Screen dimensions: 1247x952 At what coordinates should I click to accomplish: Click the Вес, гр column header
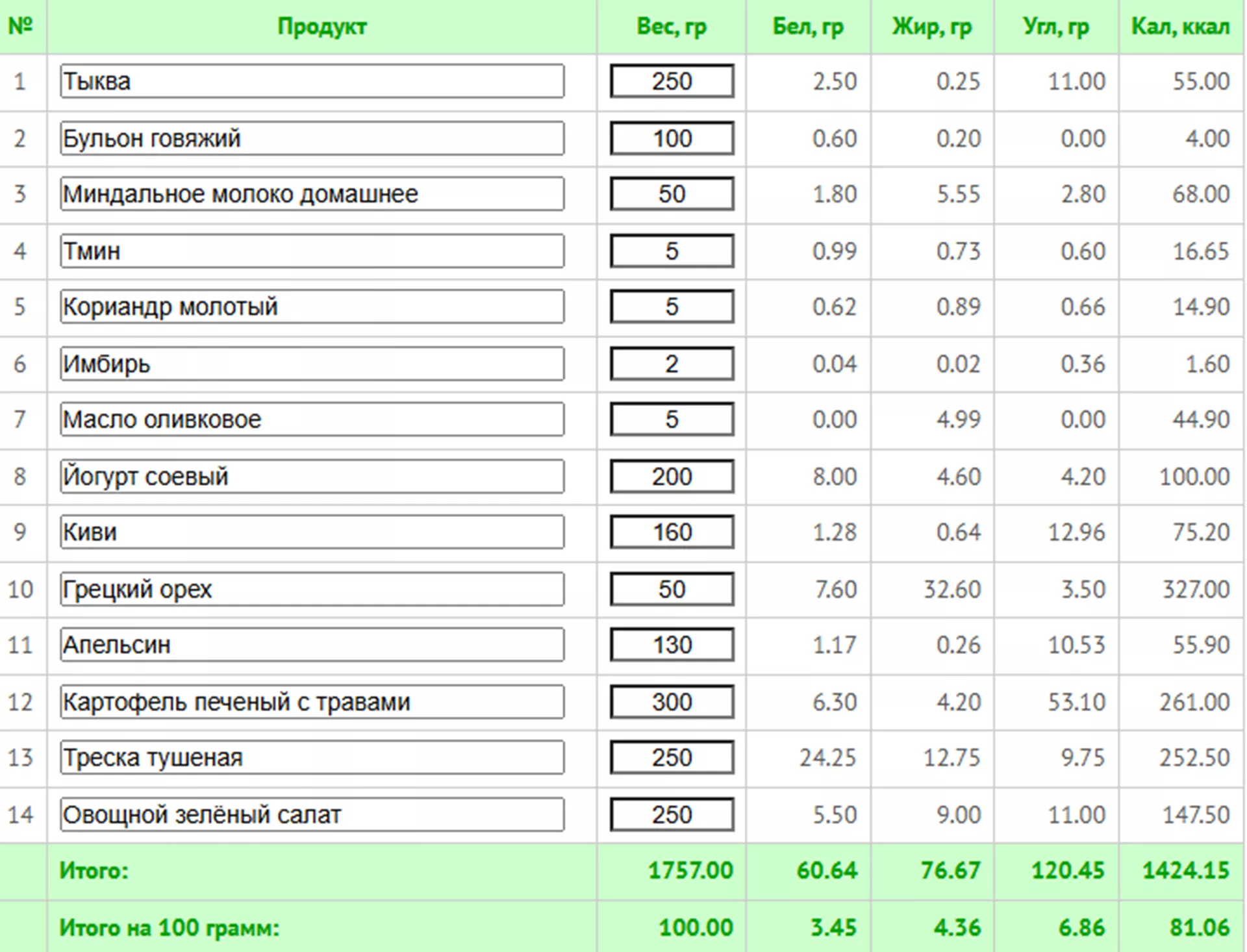[671, 27]
